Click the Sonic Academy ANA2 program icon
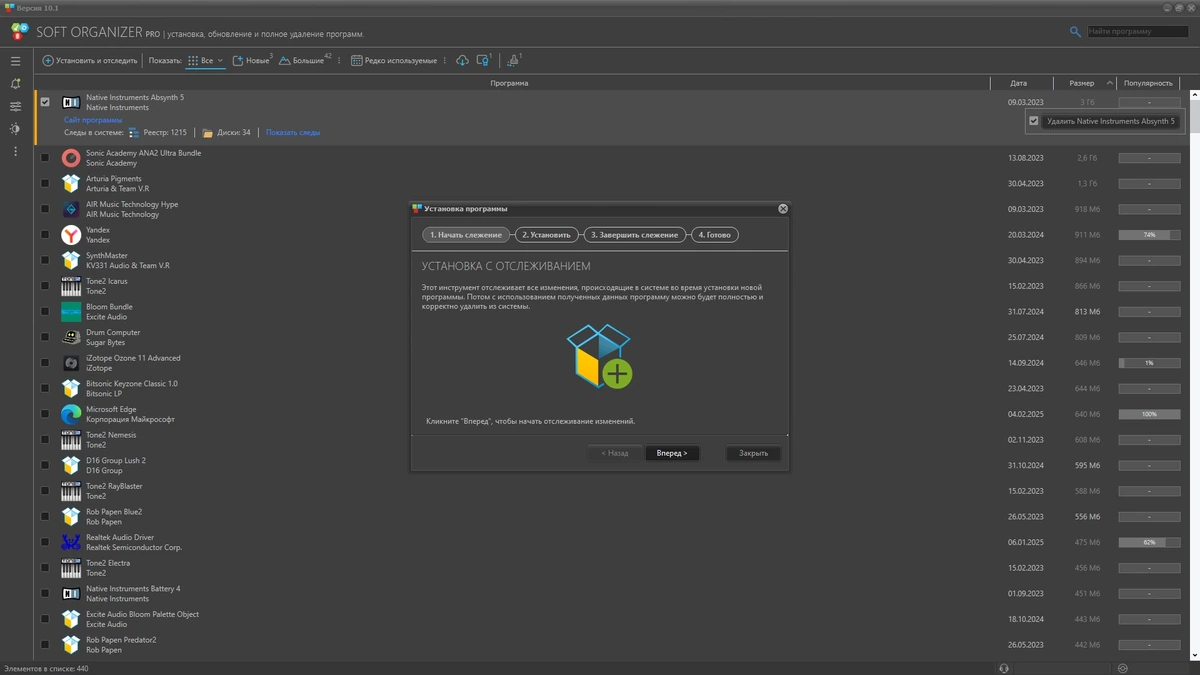 [x=71, y=158]
